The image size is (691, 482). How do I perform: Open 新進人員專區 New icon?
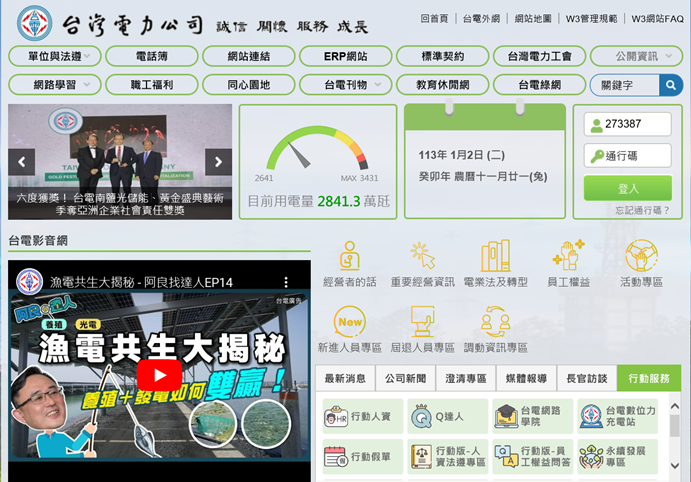tap(349, 322)
